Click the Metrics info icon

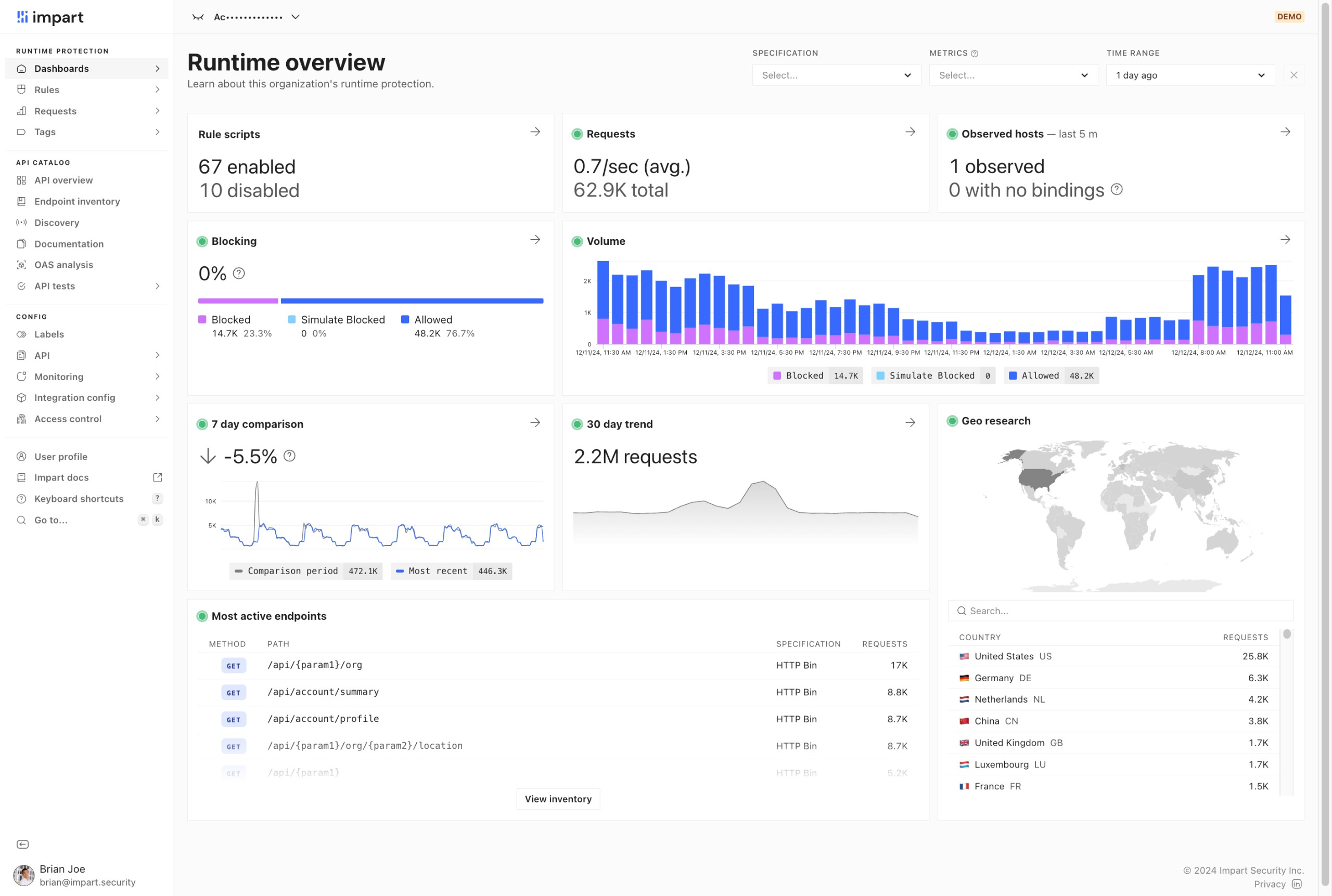pyautogui.click(x=975, y=54)
